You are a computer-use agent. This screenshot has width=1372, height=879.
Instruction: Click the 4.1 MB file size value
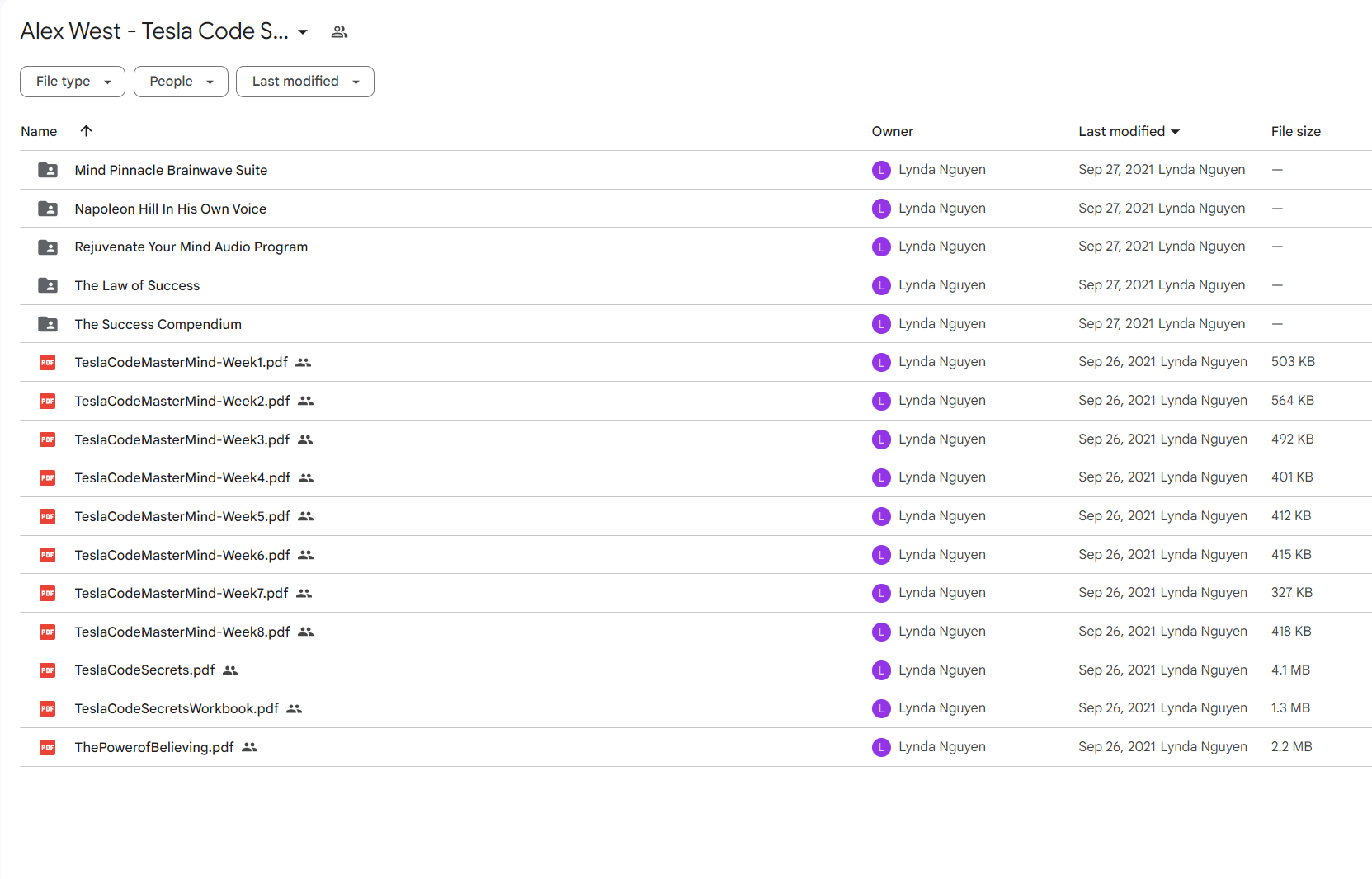pyautogui.click(x=1290, y=670)
